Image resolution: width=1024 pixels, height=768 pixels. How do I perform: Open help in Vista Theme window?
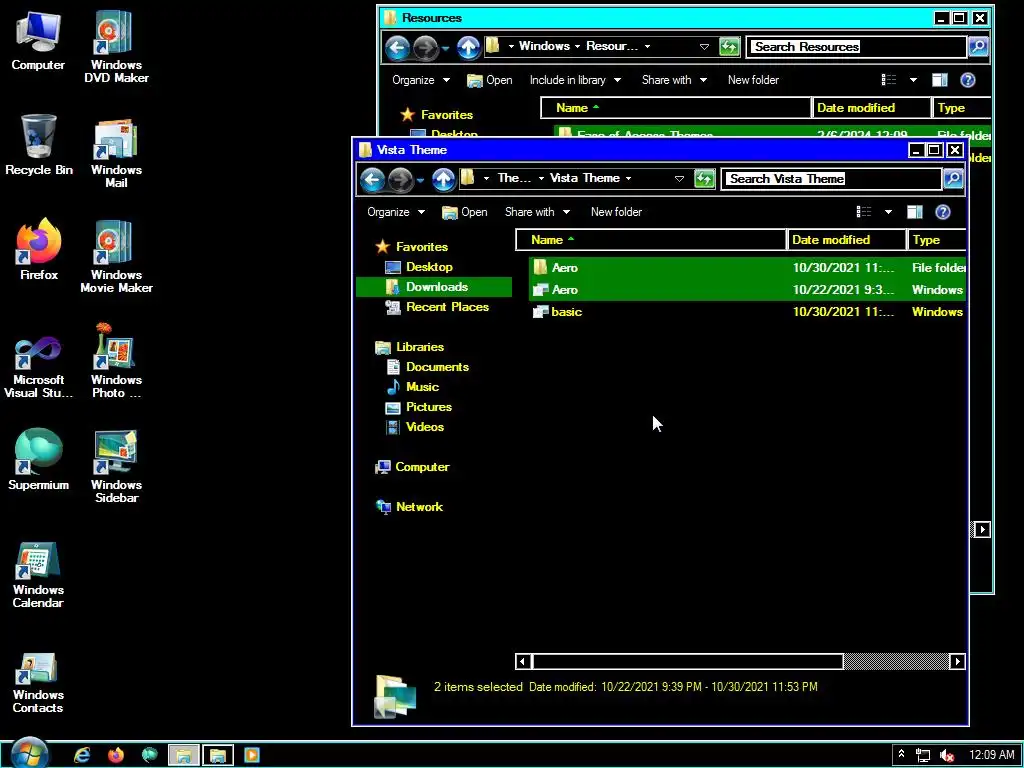pos(942,212)
